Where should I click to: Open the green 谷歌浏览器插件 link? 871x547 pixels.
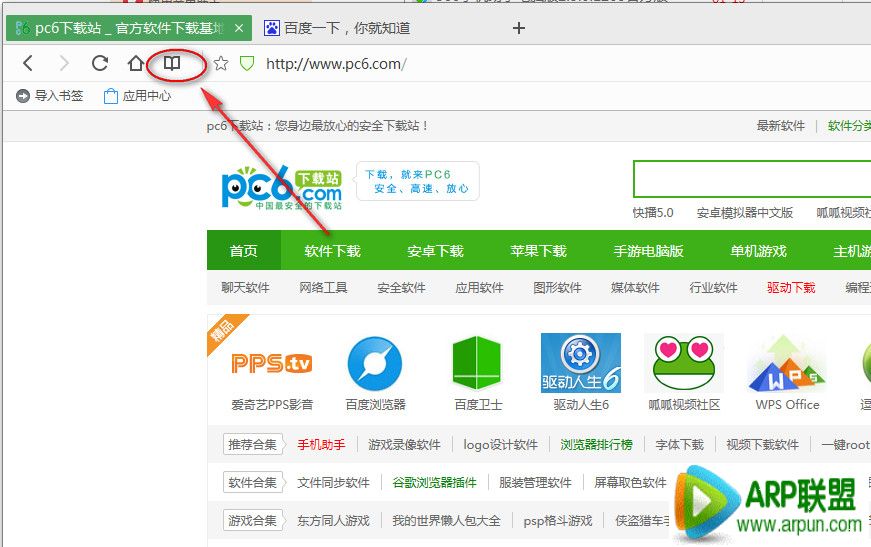click(x=434, y=483)
